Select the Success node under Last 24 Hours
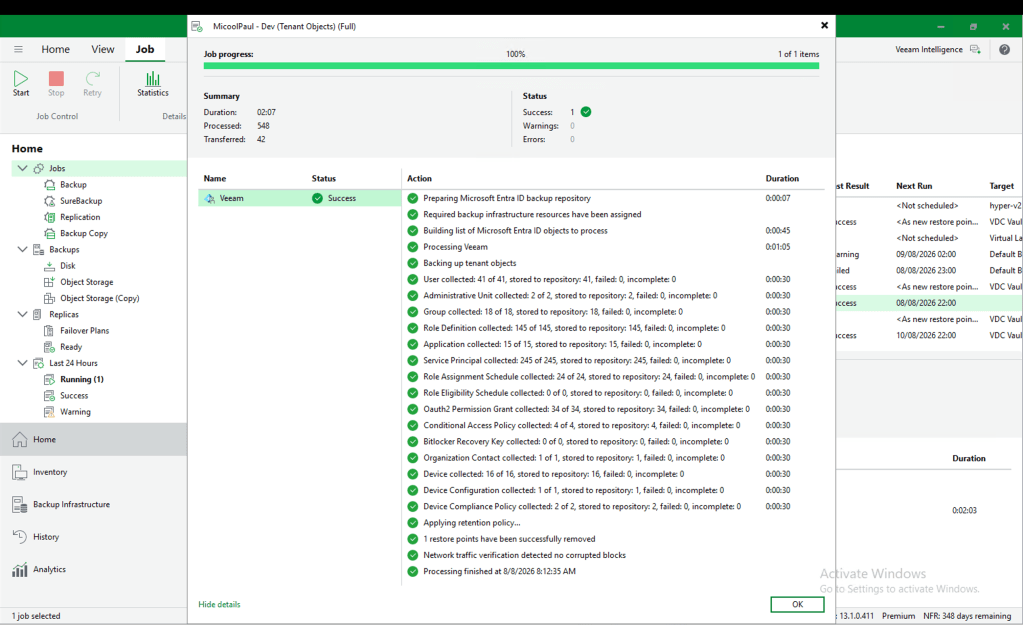The height and width of the screenshot is (625, 1023). pos(74,395)
